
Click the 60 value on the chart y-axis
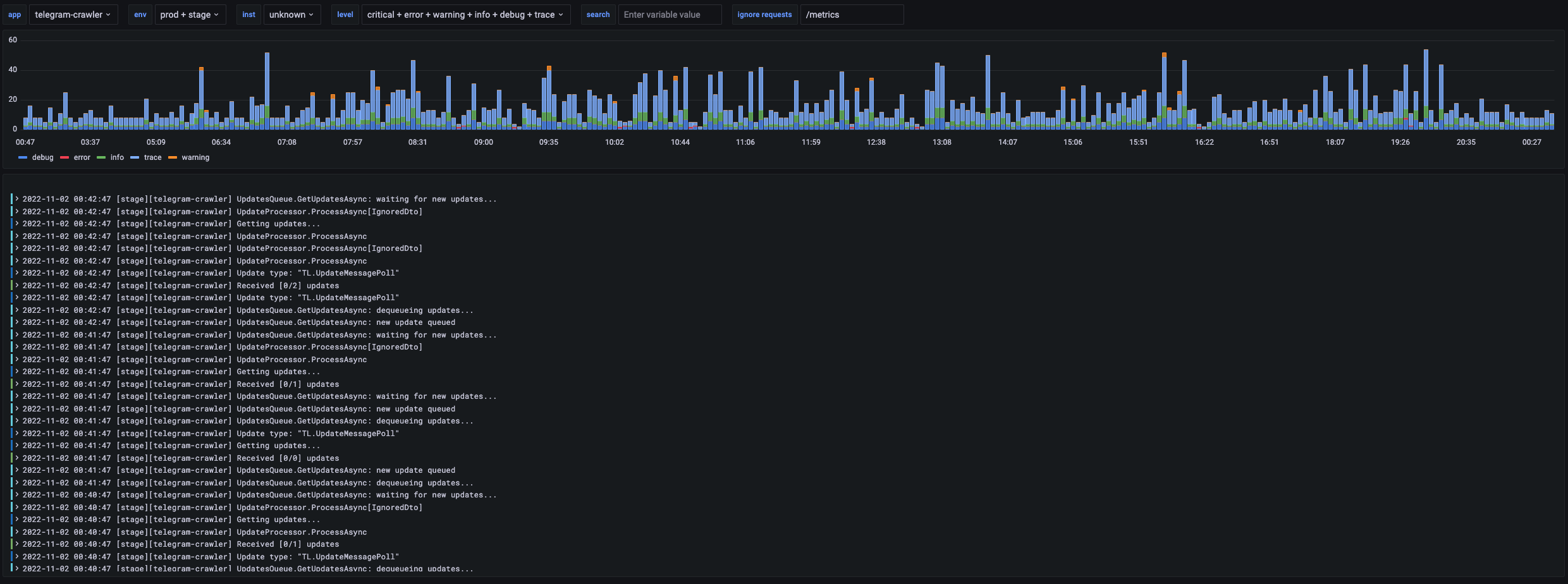pos(13,40)
